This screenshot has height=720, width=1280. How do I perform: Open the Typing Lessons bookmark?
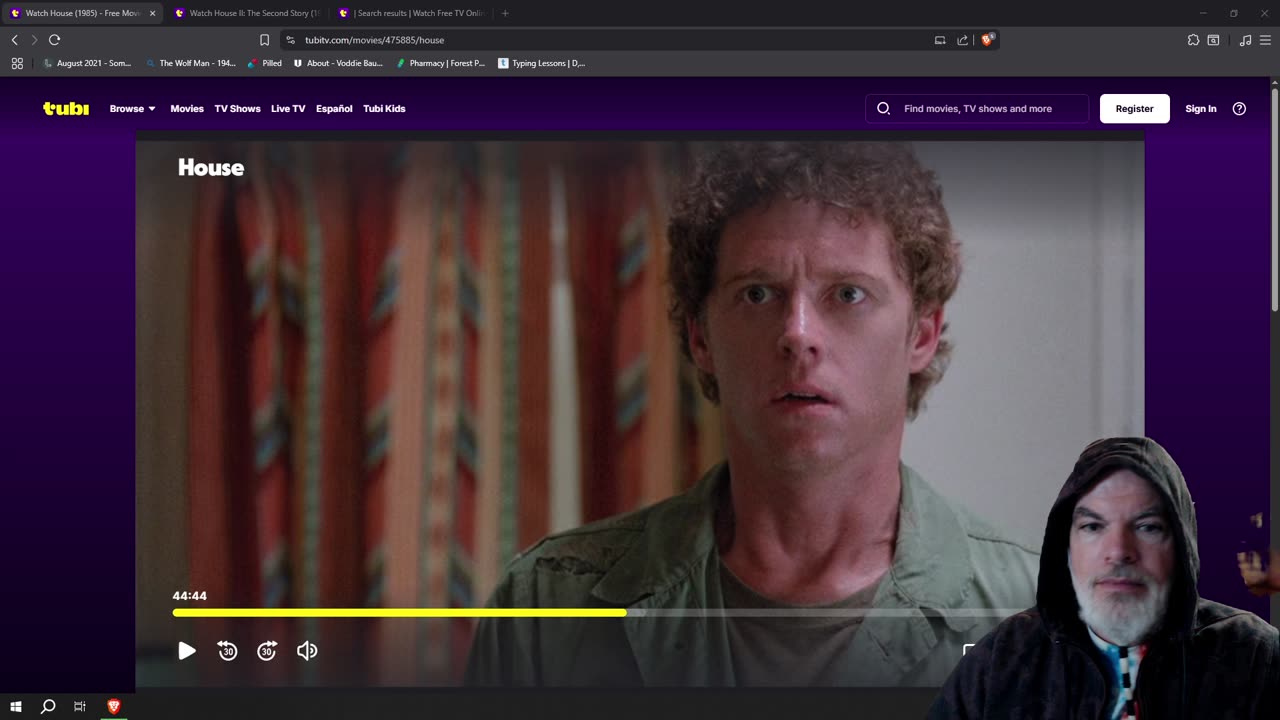pyautogui.click(x=542, y=63)
